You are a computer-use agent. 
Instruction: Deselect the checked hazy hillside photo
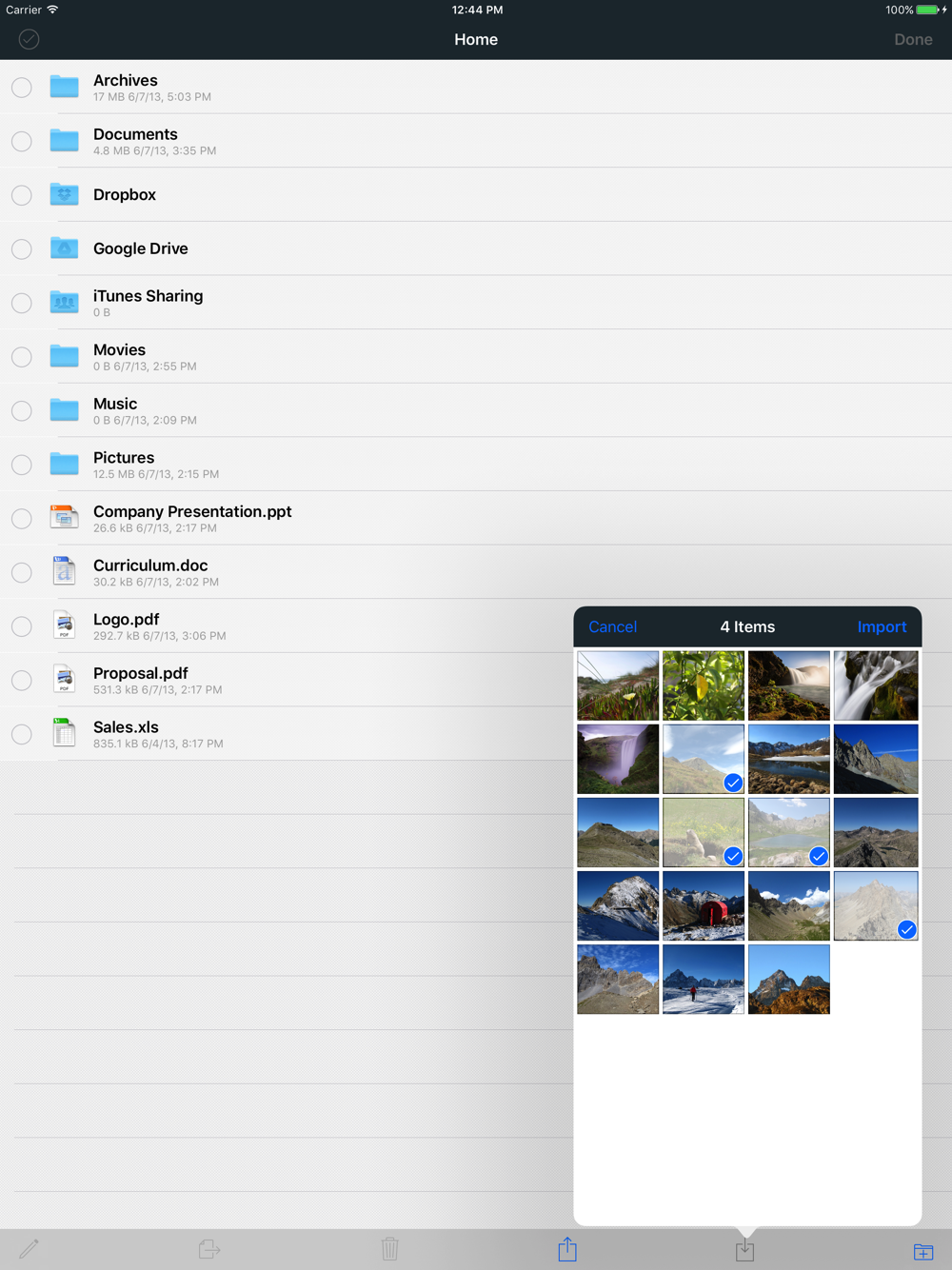tap(704, 759)
